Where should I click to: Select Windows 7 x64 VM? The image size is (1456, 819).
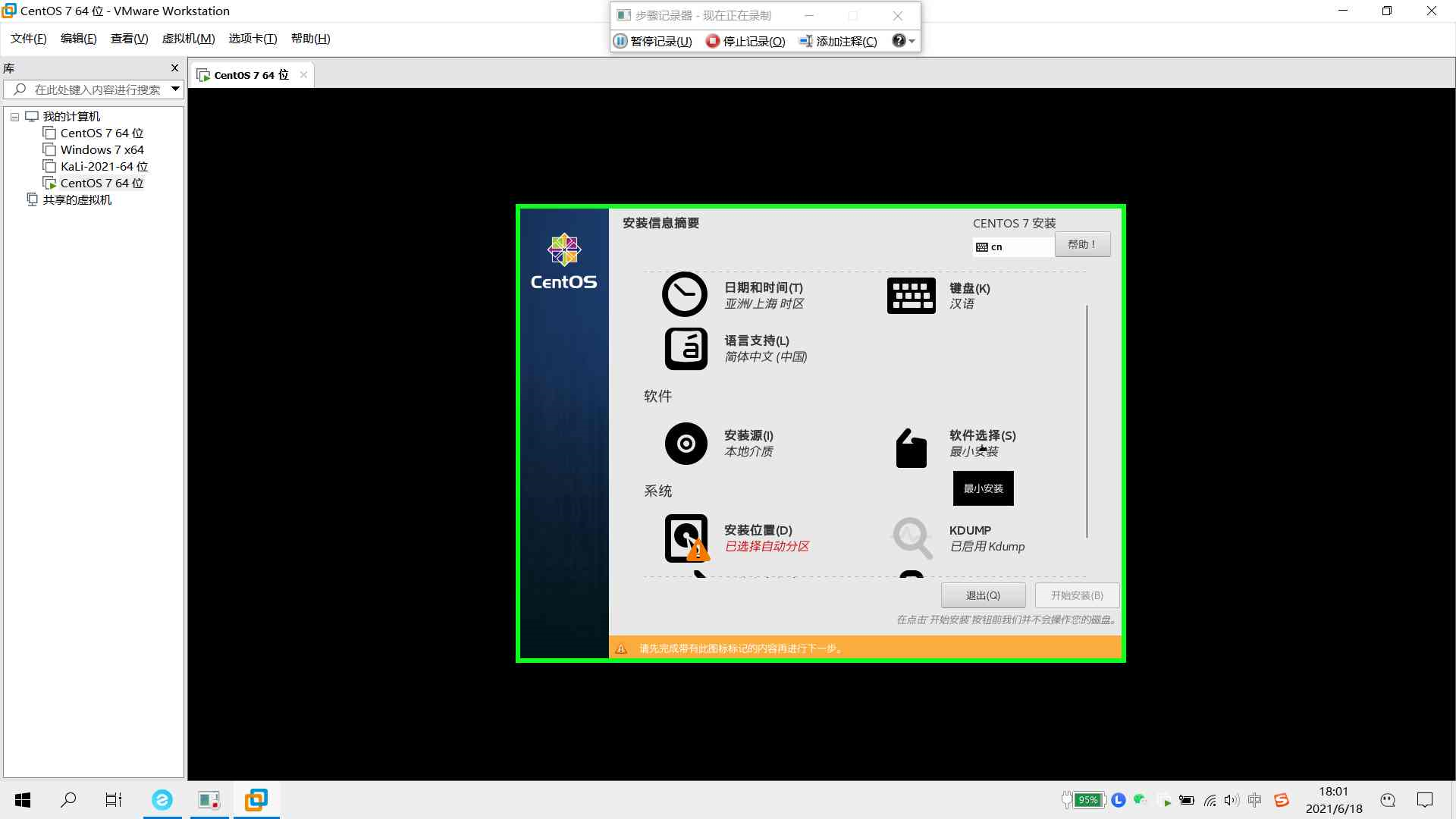point(102,150)
